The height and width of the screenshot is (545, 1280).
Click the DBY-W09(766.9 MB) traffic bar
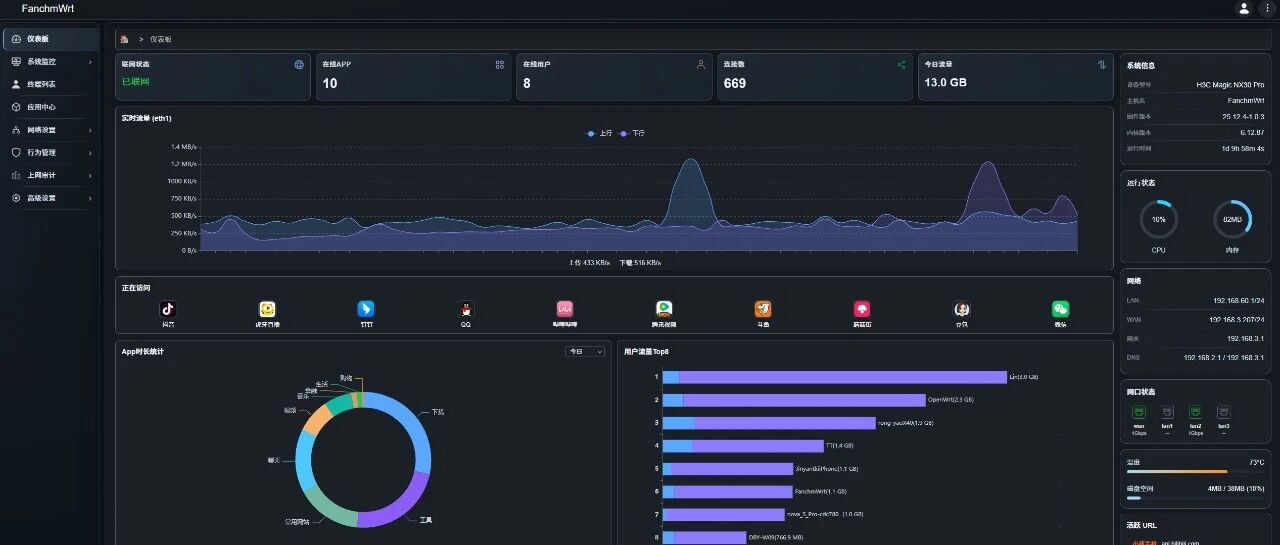tap(705, 538)
